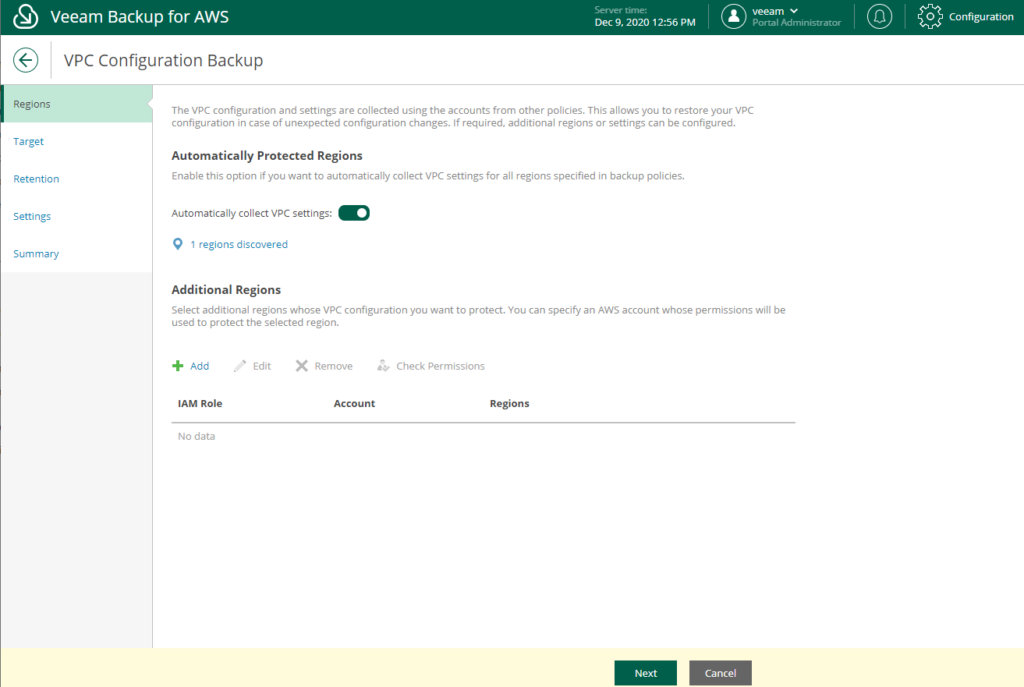The width and height of the screenshot is (1024, 687).
Task: Toggle Automatically collect VPC settings switch
Action: tap(354, 213)
